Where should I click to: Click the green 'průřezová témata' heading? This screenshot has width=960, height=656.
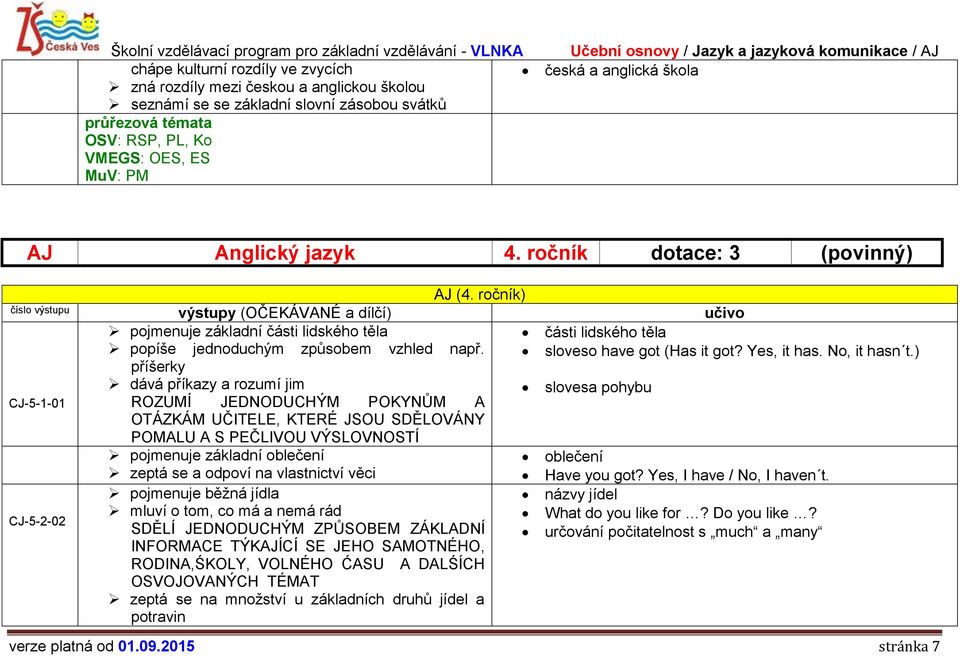point(148,123)
